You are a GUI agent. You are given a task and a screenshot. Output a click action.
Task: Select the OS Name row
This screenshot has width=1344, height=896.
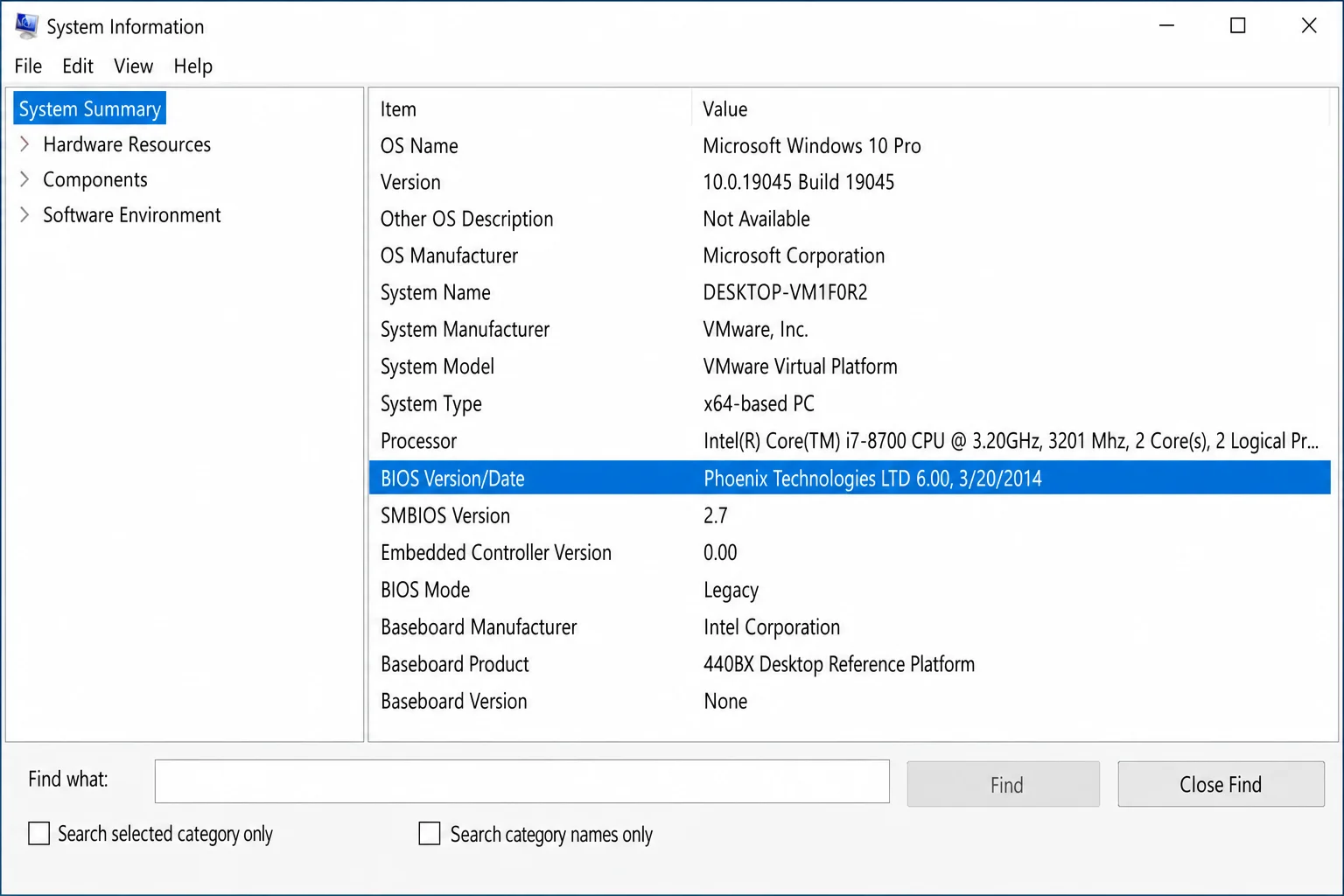click(x=850, y=146)
